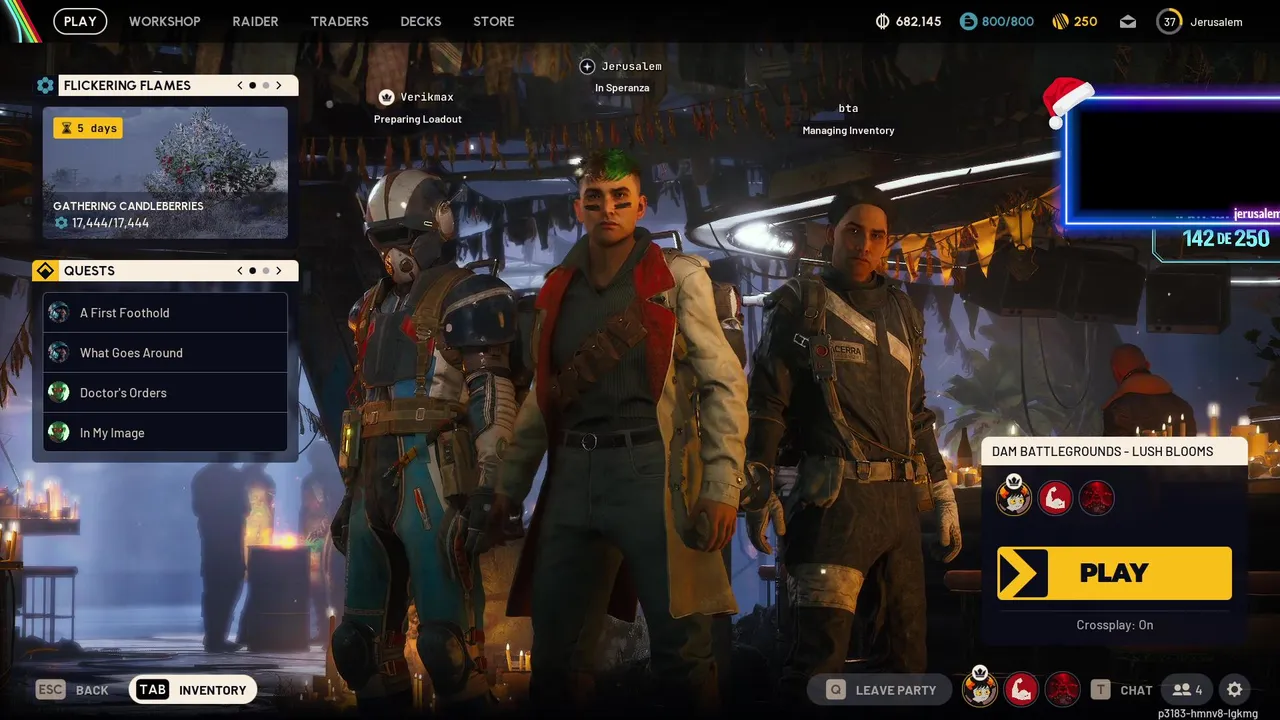Open the party members icon showing 4

pos(1188,690)
